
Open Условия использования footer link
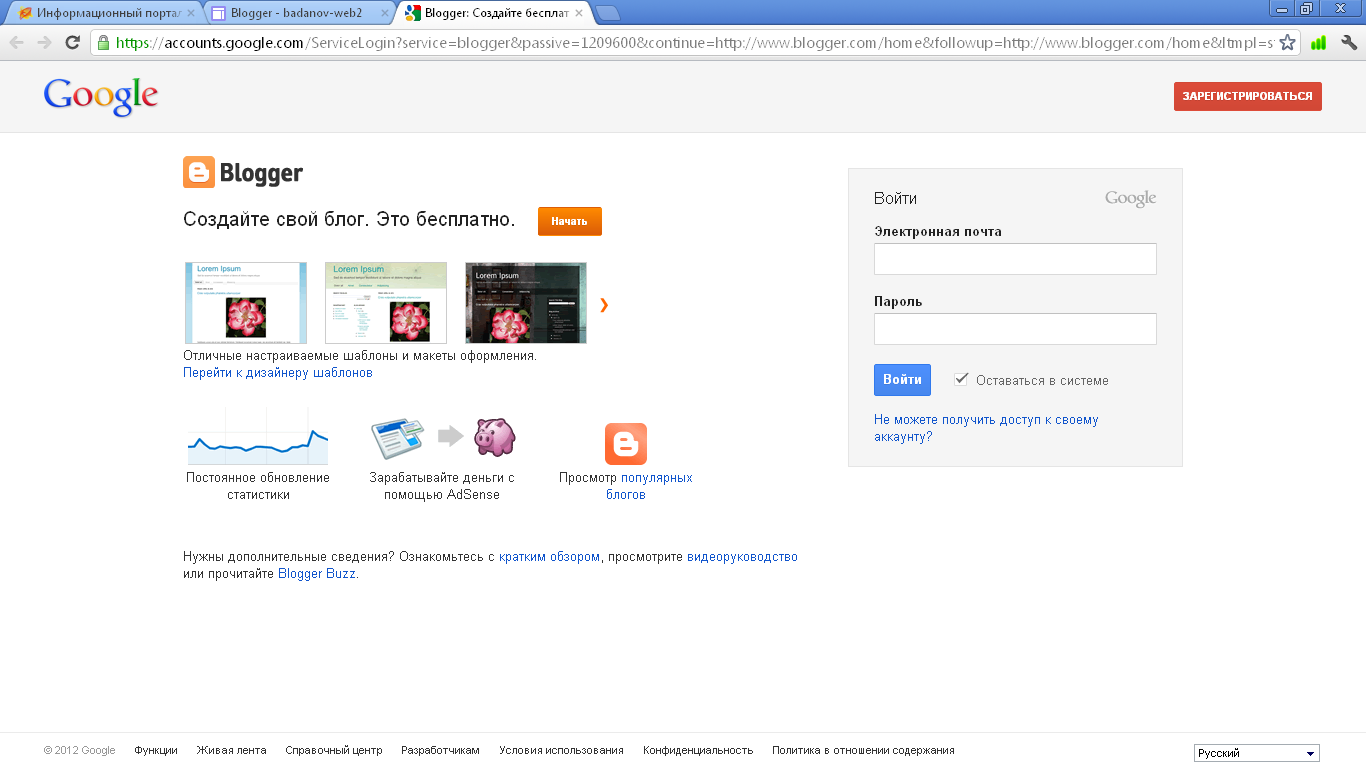point(561,750)
